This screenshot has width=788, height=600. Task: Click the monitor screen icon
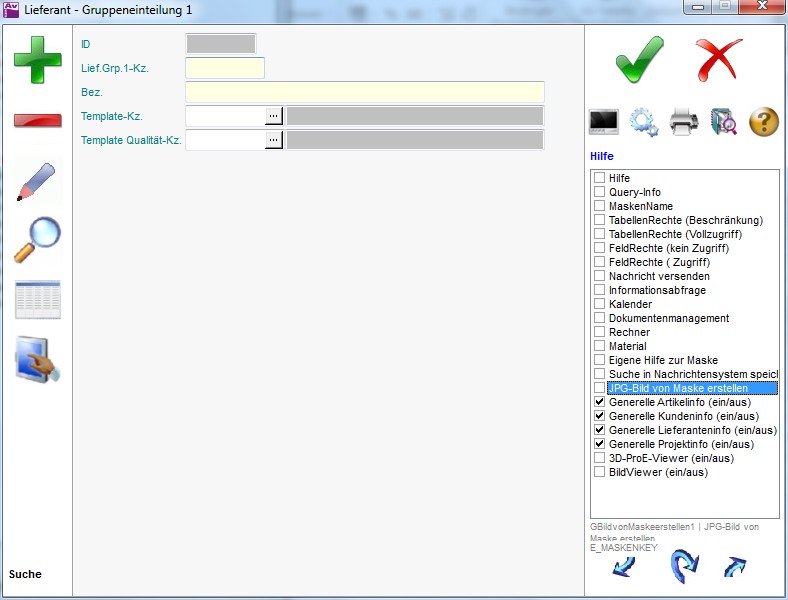[x=604, y=122]
